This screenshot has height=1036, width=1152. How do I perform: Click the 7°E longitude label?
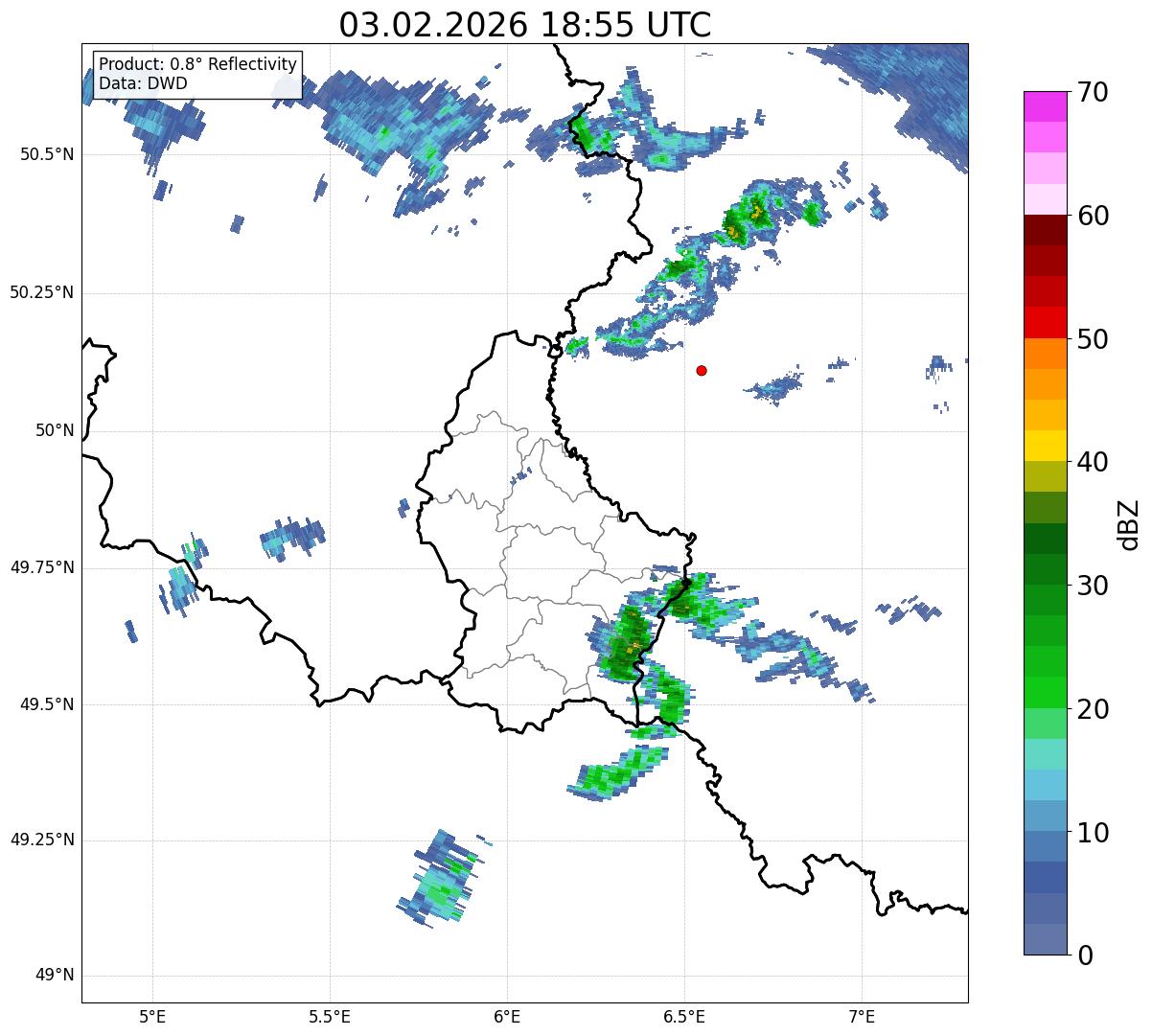[x=863, y=1016]
